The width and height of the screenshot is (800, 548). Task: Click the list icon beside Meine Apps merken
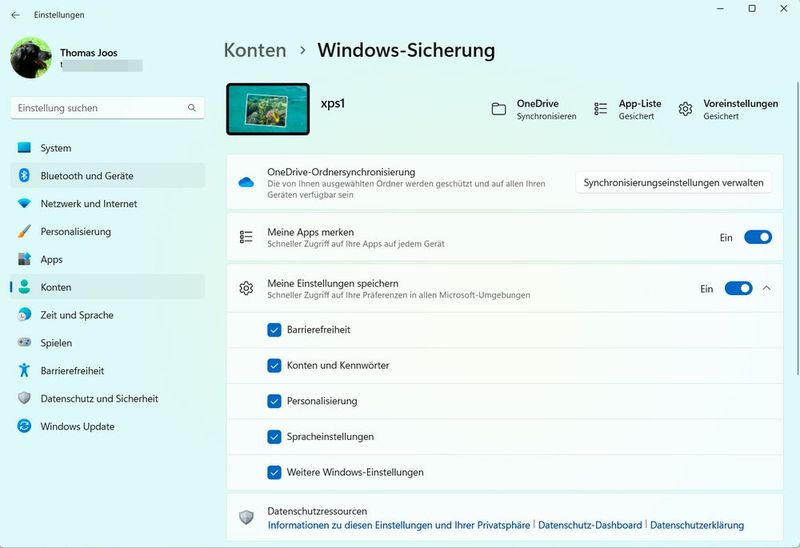click(246, 237)
